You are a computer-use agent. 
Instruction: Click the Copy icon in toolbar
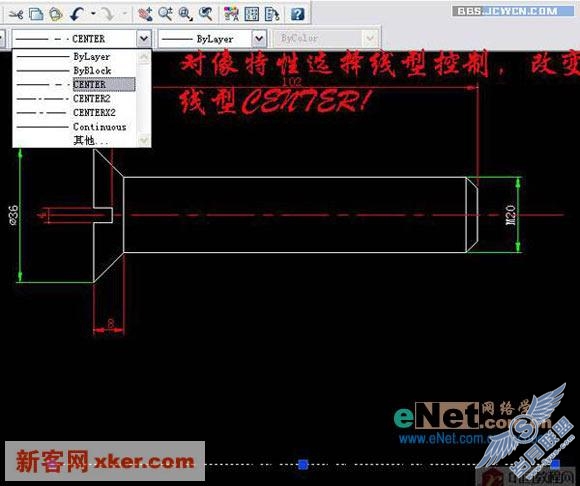tap(36, 14)
